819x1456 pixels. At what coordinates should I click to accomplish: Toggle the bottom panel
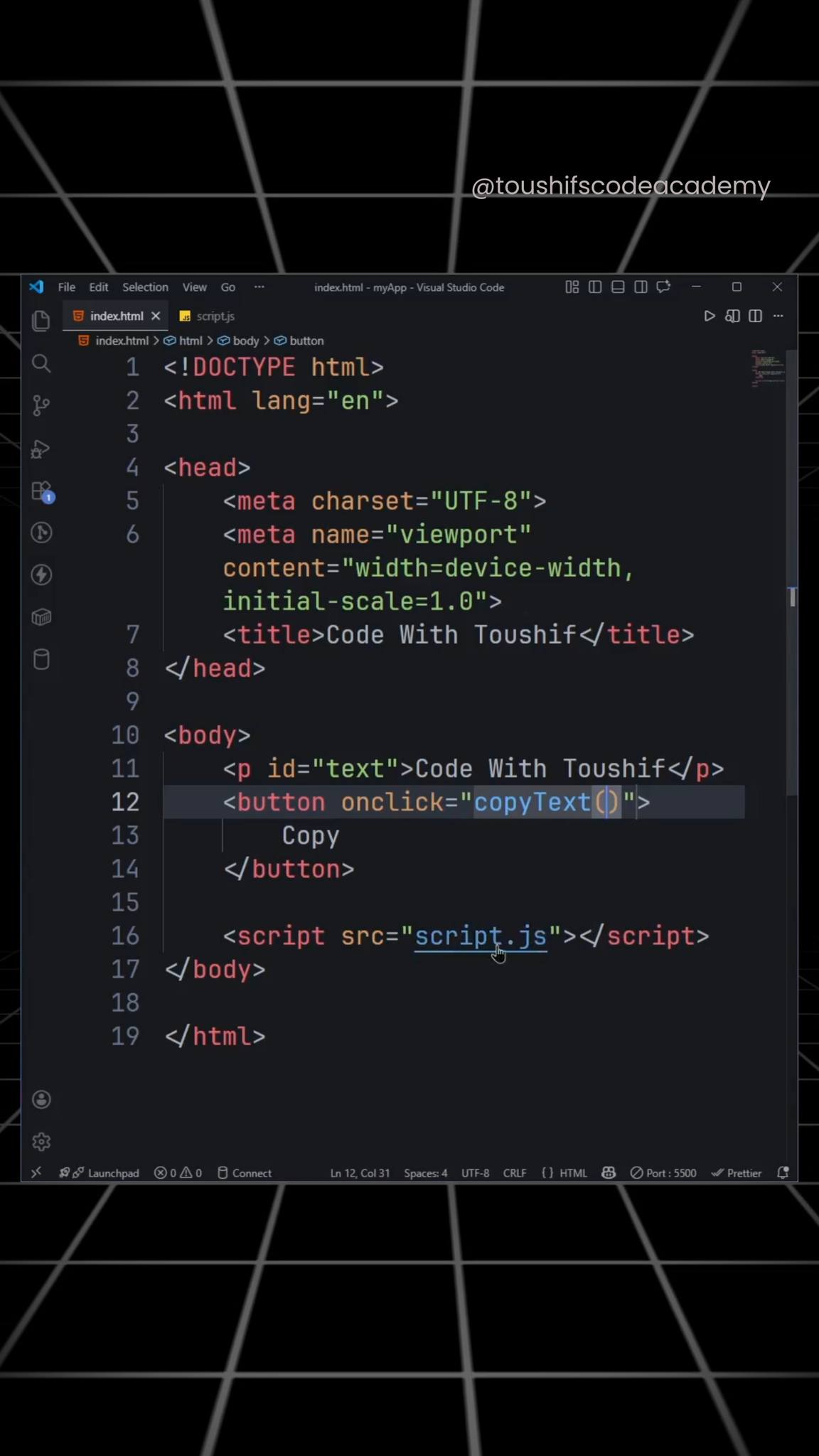[x=618, y=287]
